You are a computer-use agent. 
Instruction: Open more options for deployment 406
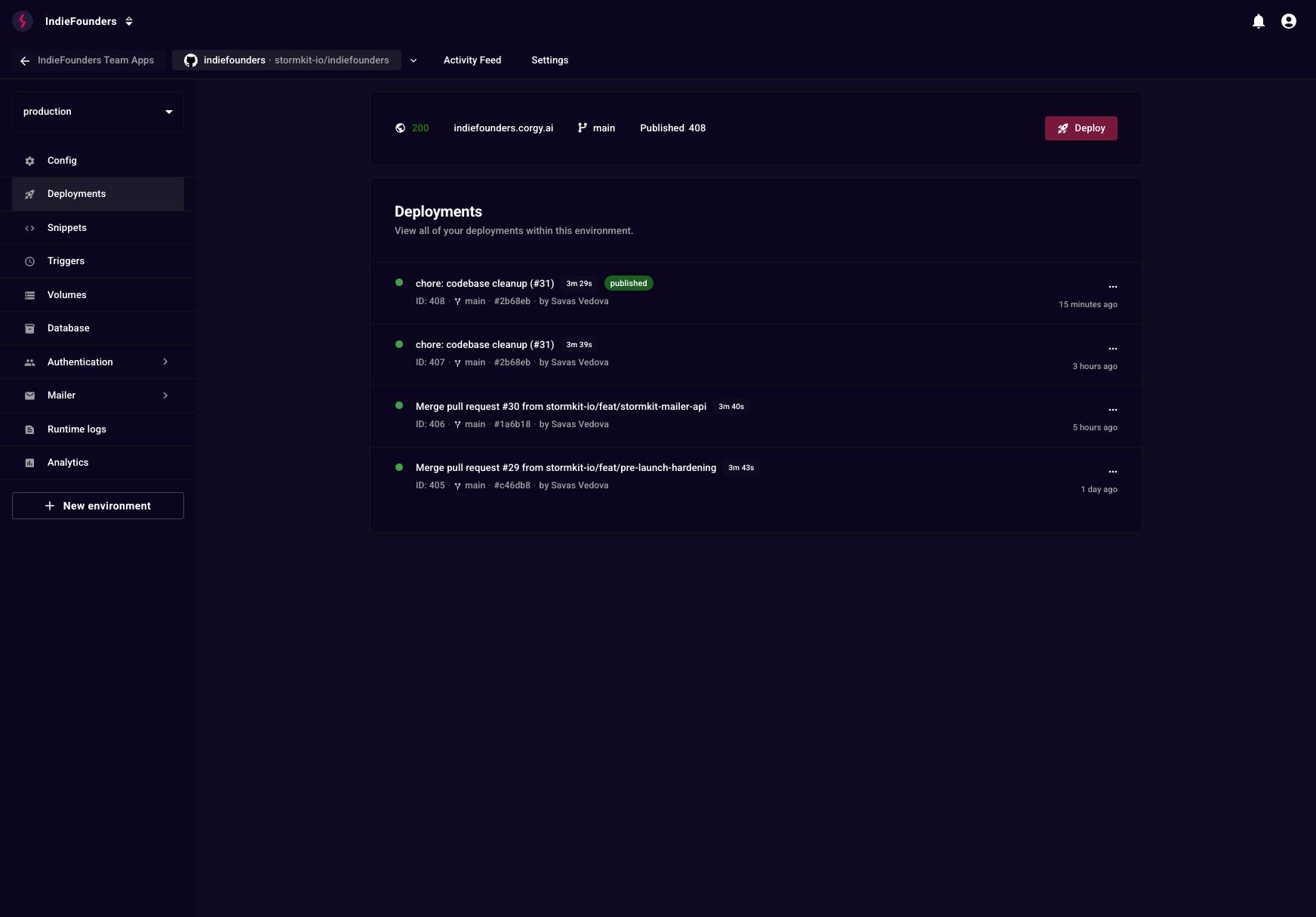pos(1112,410)
